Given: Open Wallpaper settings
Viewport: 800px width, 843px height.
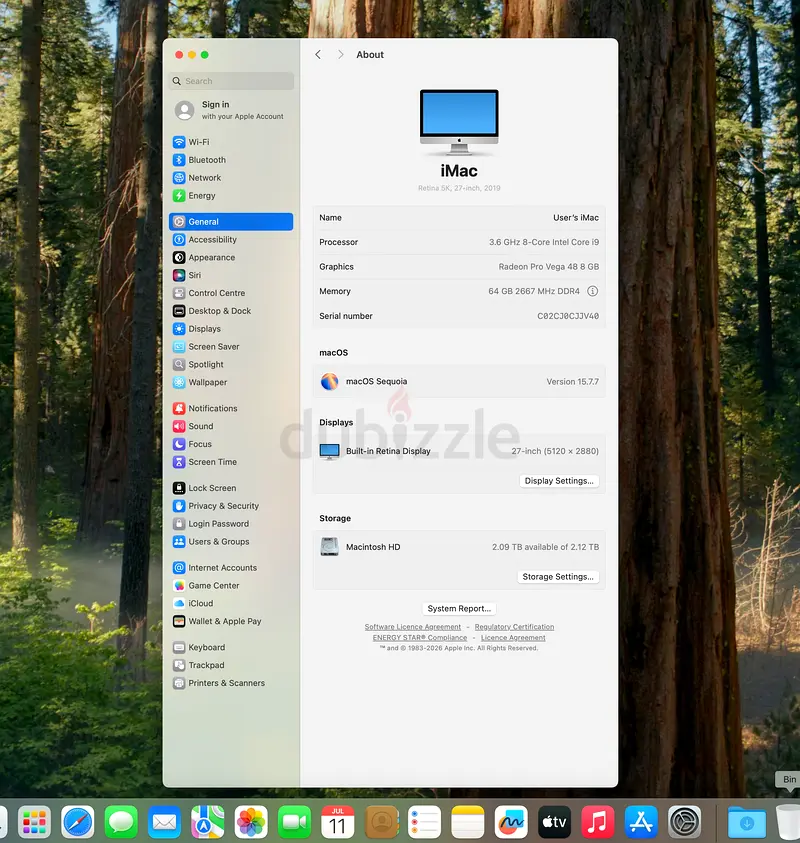Looking at the screenshot, I should coord(231,382).
